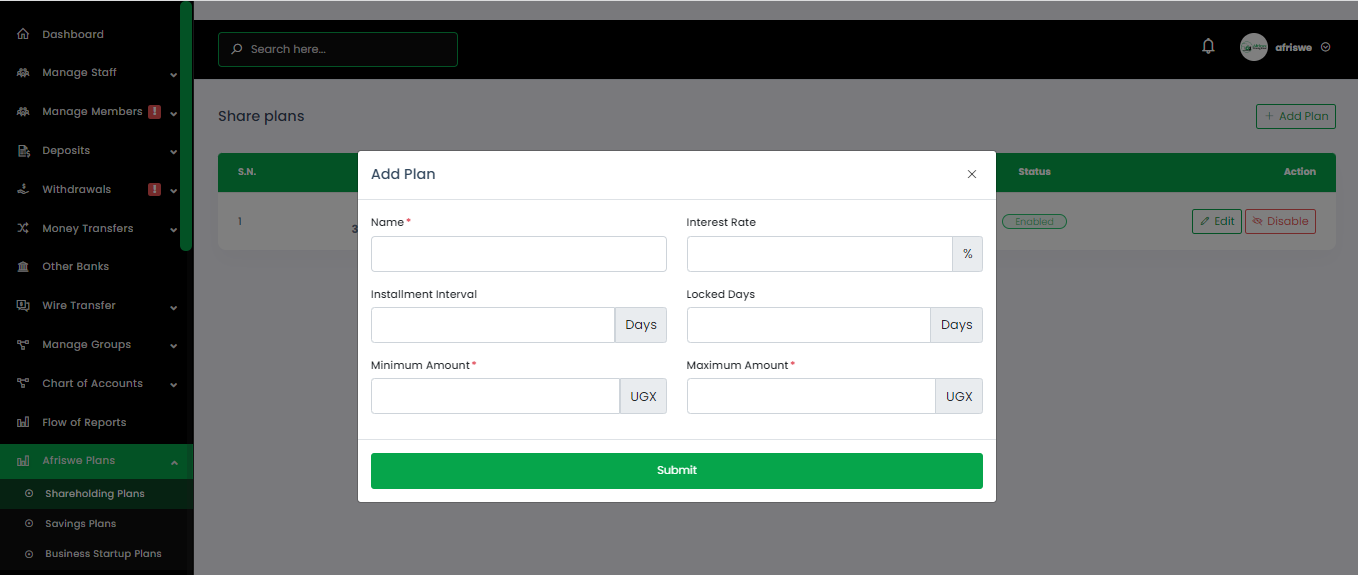This screenshot has width=1358, height=575.
Task: Click the serial number 1 cell
Action: (240, 222)
